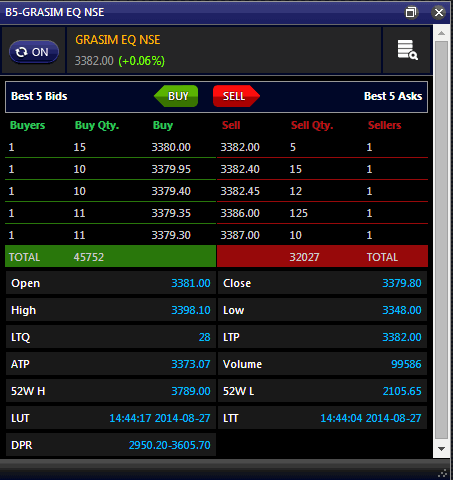Click the window resize grip icon

point(442,473)
